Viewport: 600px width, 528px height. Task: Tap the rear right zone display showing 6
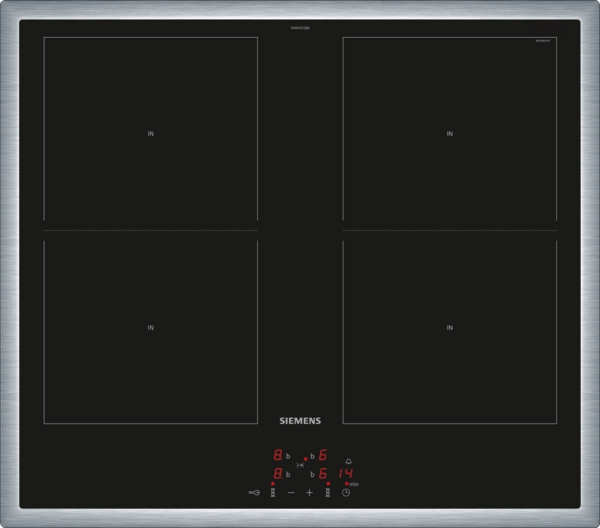(323, 455)
